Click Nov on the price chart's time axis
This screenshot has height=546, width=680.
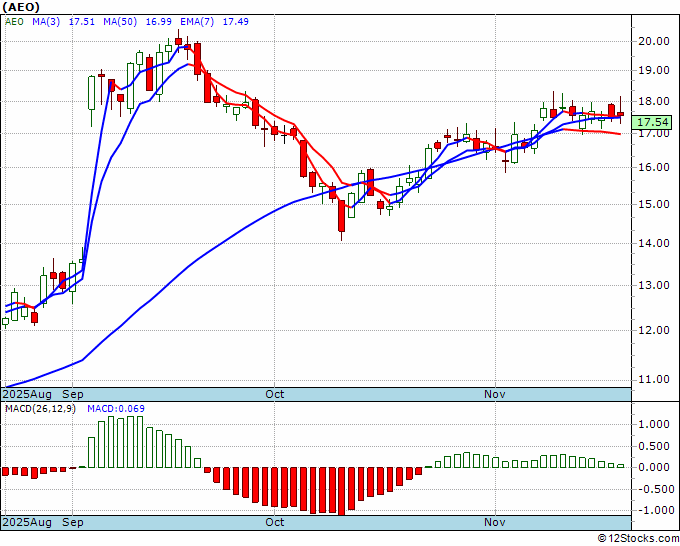(495, 394)
